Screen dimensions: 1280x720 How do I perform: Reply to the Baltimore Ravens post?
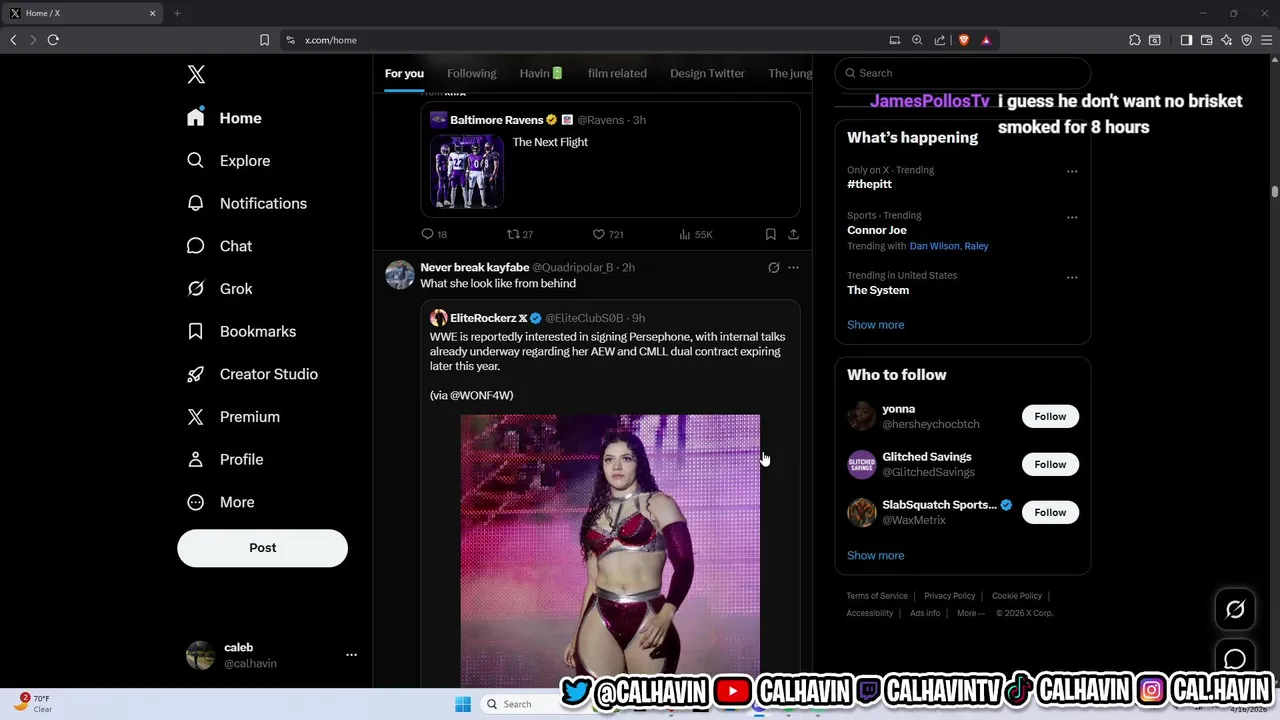[434, 234]
